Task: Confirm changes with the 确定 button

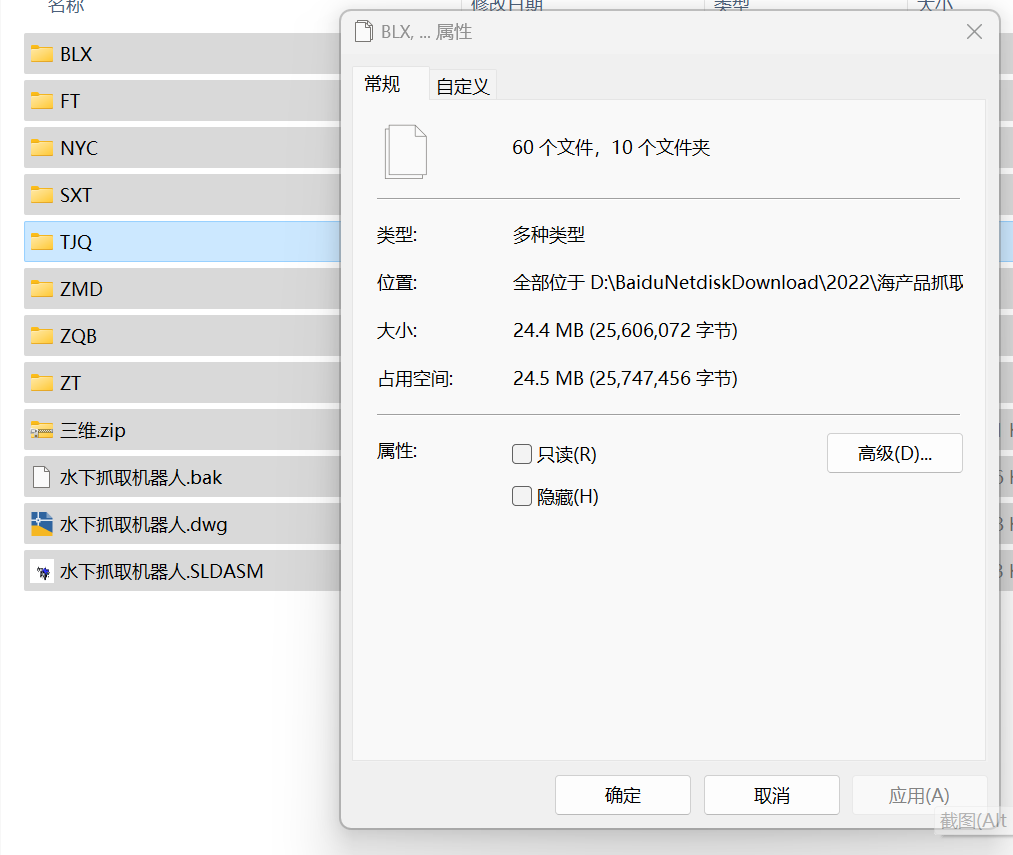Action: pyautogui.click(x=622, y=794)
